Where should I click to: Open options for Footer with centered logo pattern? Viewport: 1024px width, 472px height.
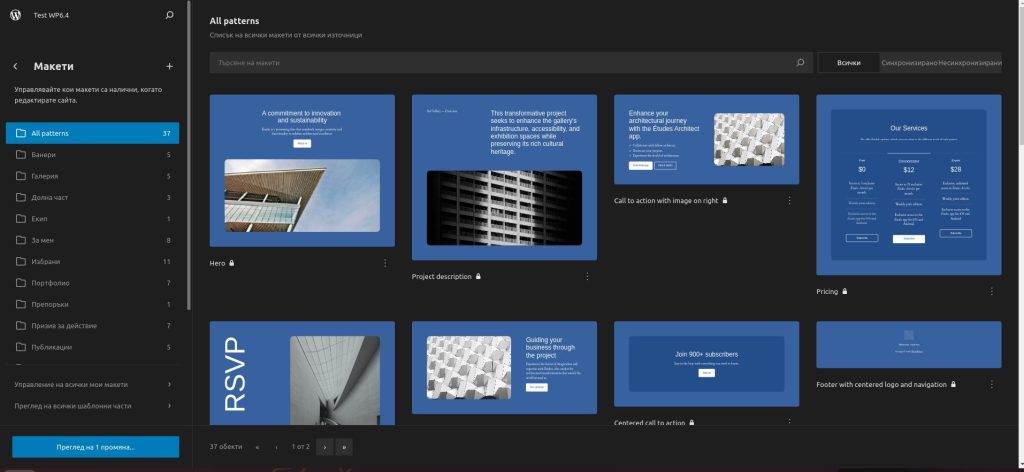click(992, 385)
